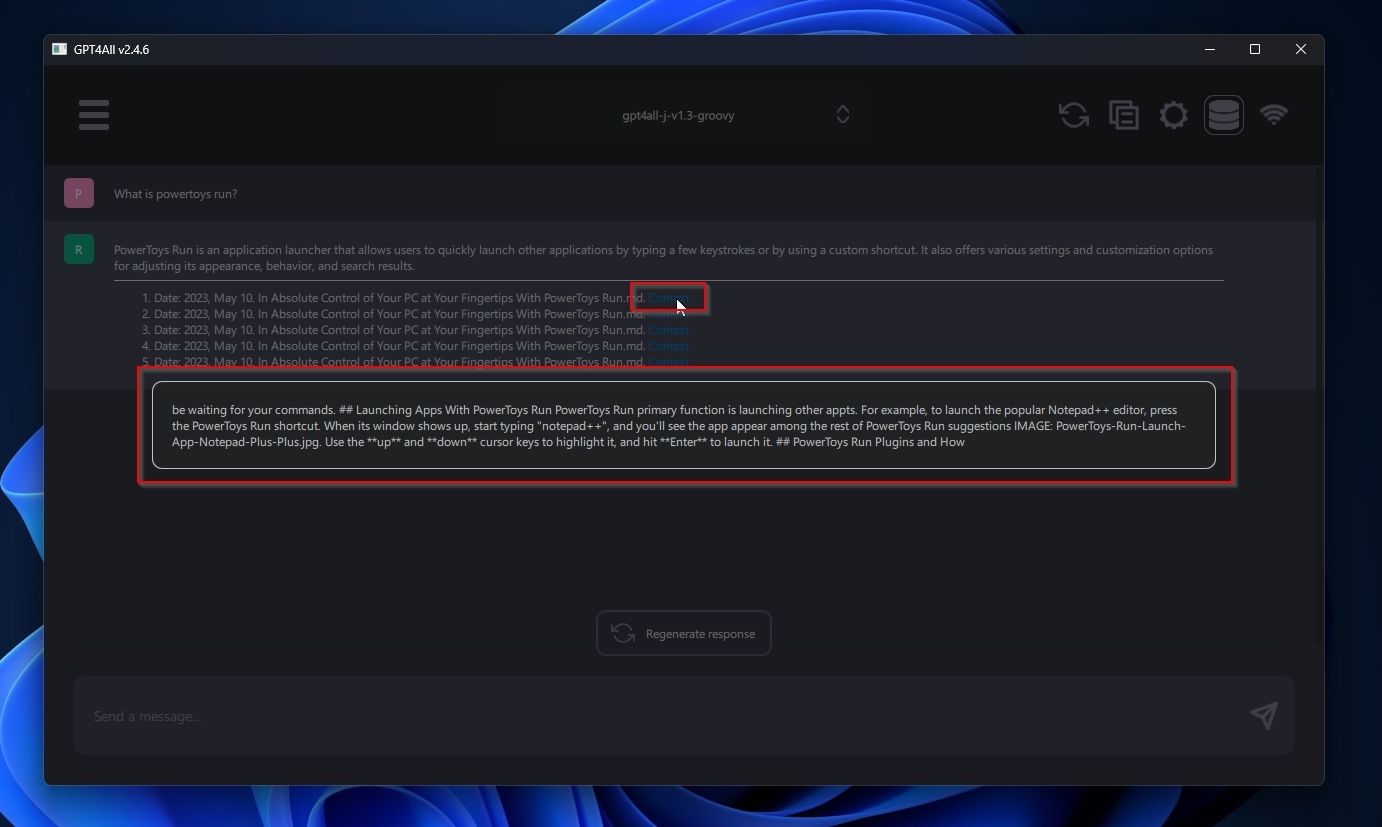Reset the chat with the circular arrow icon

point(1074,114)
